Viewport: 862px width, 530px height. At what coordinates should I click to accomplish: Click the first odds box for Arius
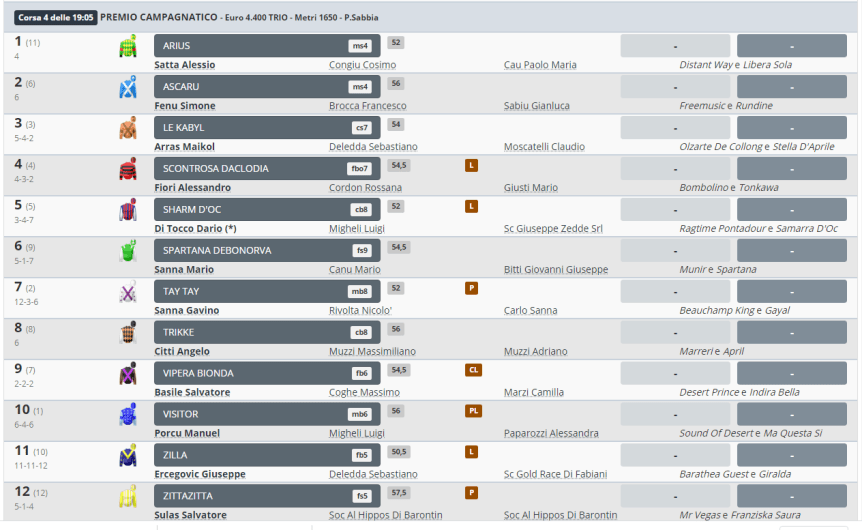[x=675, y=46]
